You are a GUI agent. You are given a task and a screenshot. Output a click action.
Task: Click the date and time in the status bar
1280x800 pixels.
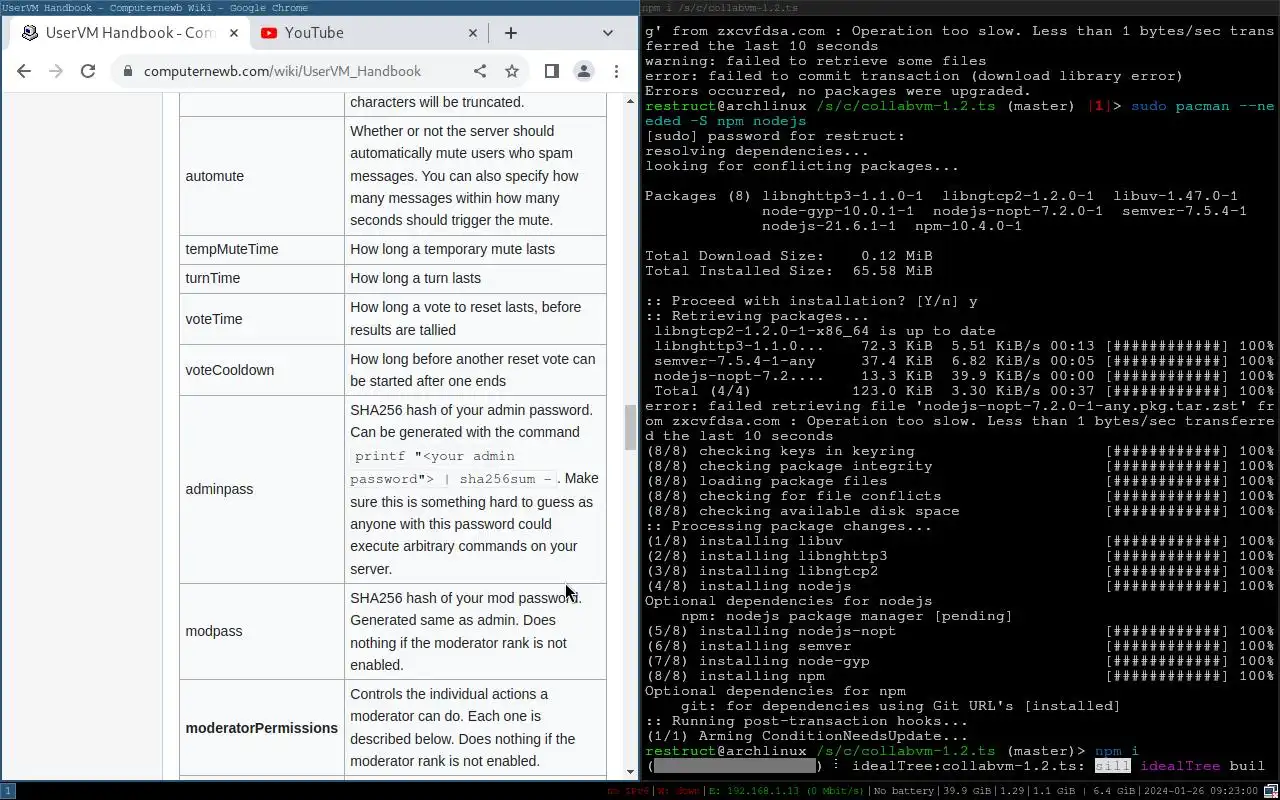pos(1200,791)
